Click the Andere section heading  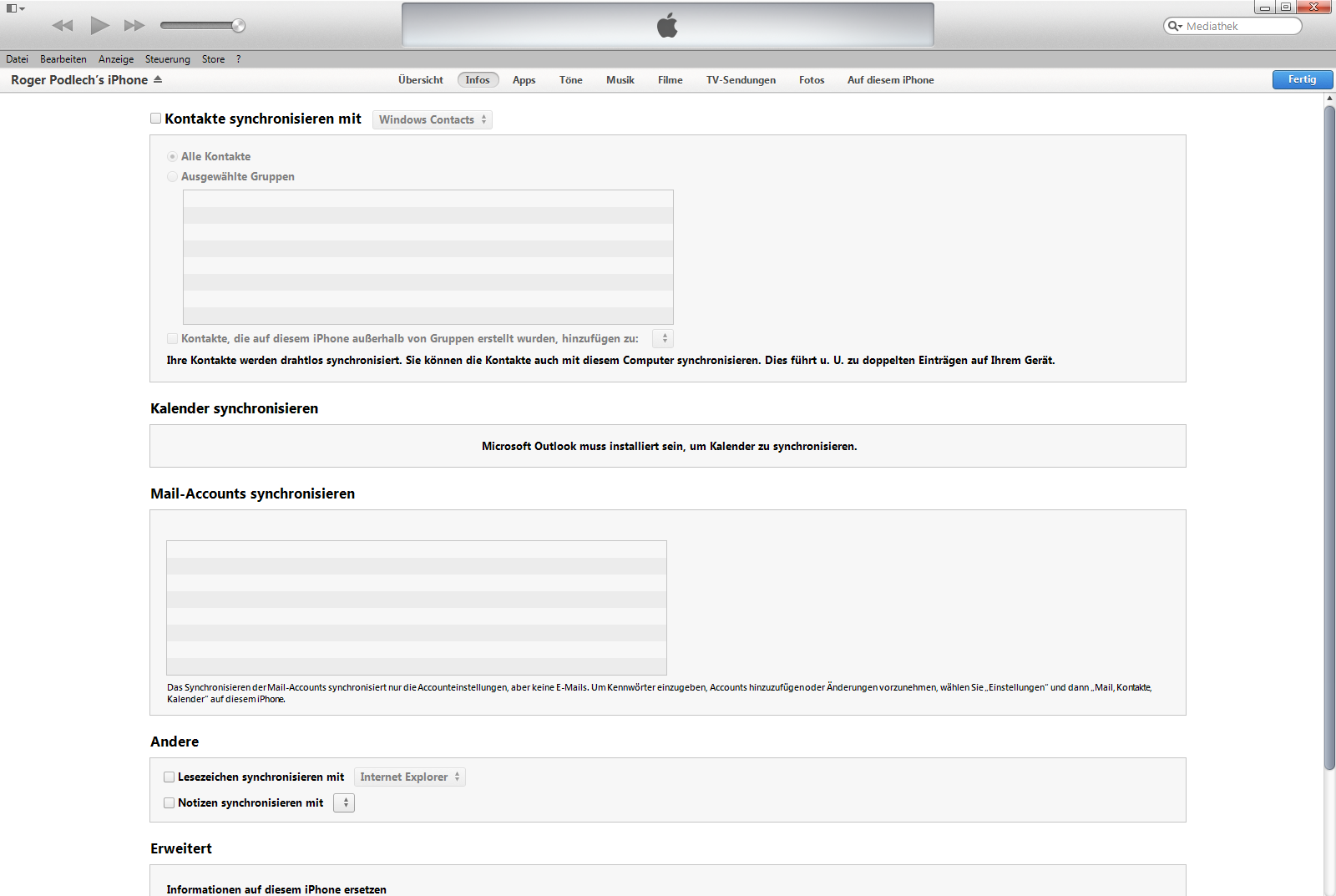[175, 742]
